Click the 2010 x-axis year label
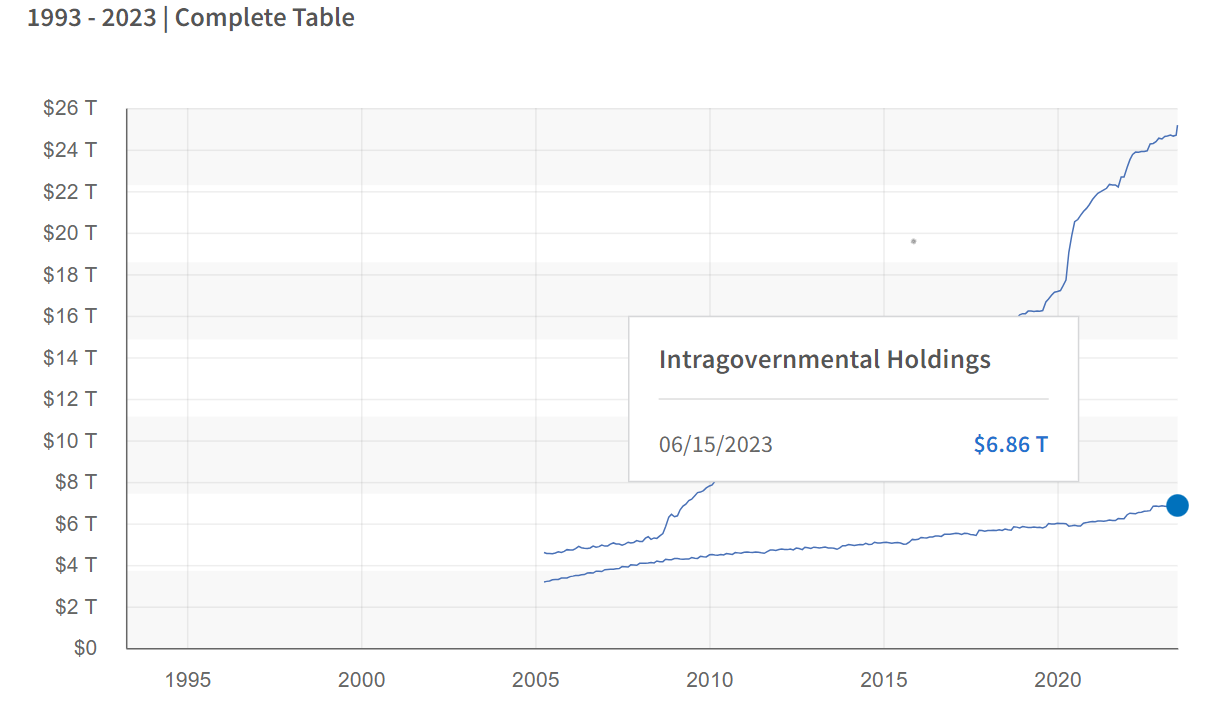Viewport: 1228px width, 706px height. pos(710,680)
